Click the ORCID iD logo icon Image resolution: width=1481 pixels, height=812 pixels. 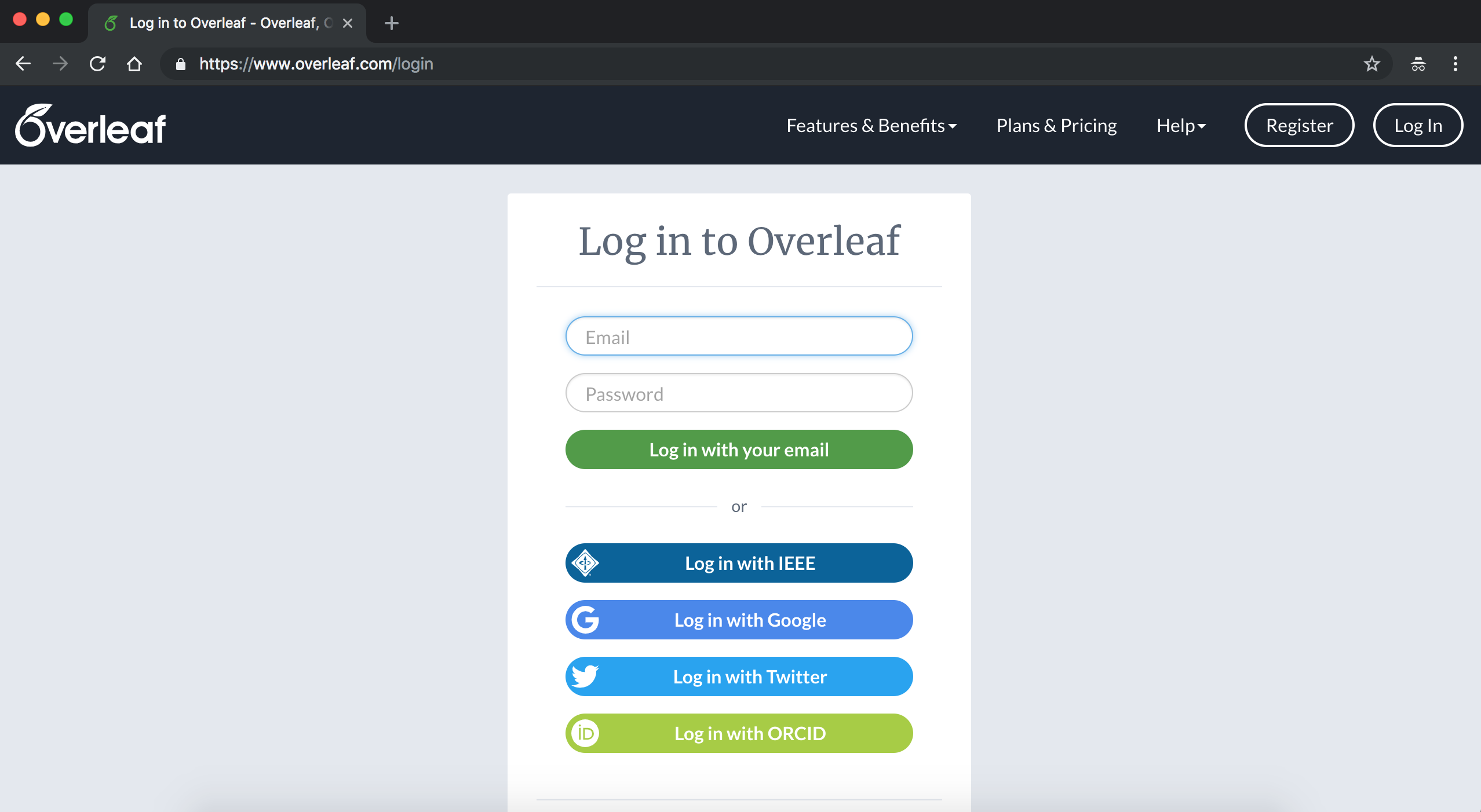coord(585,733)
